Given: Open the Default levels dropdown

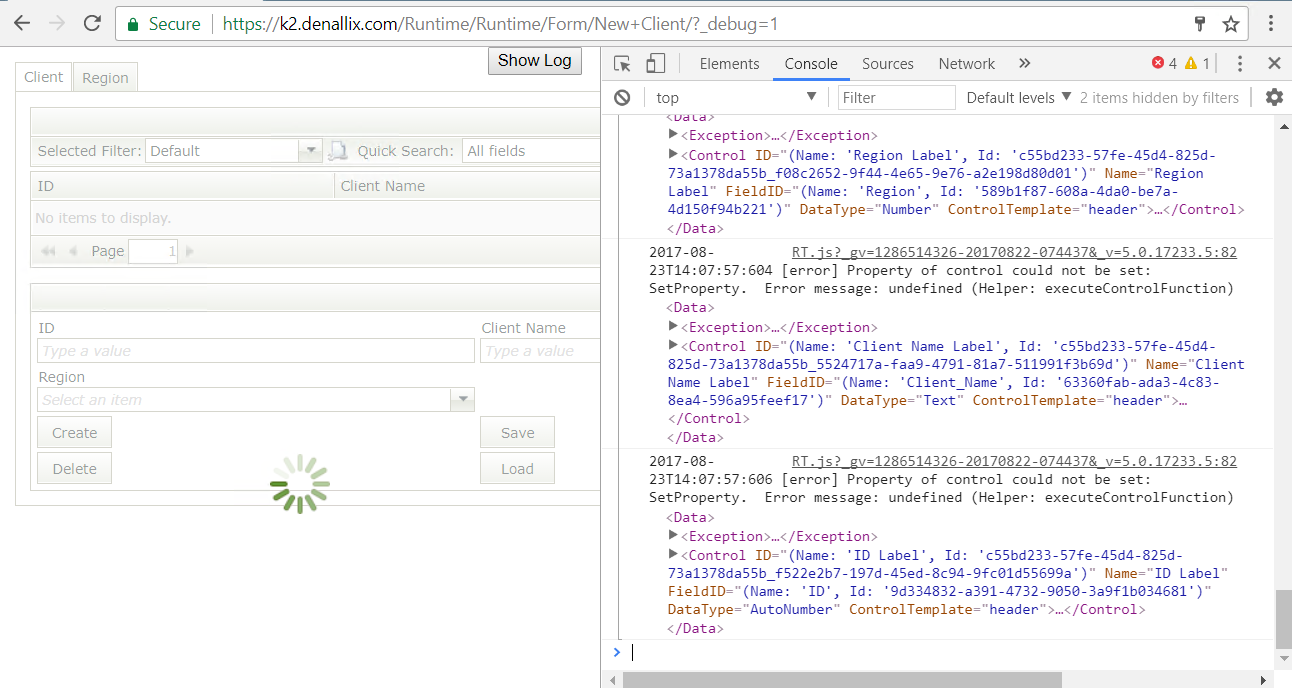Looking at the screenshot, I should 1018,97.
